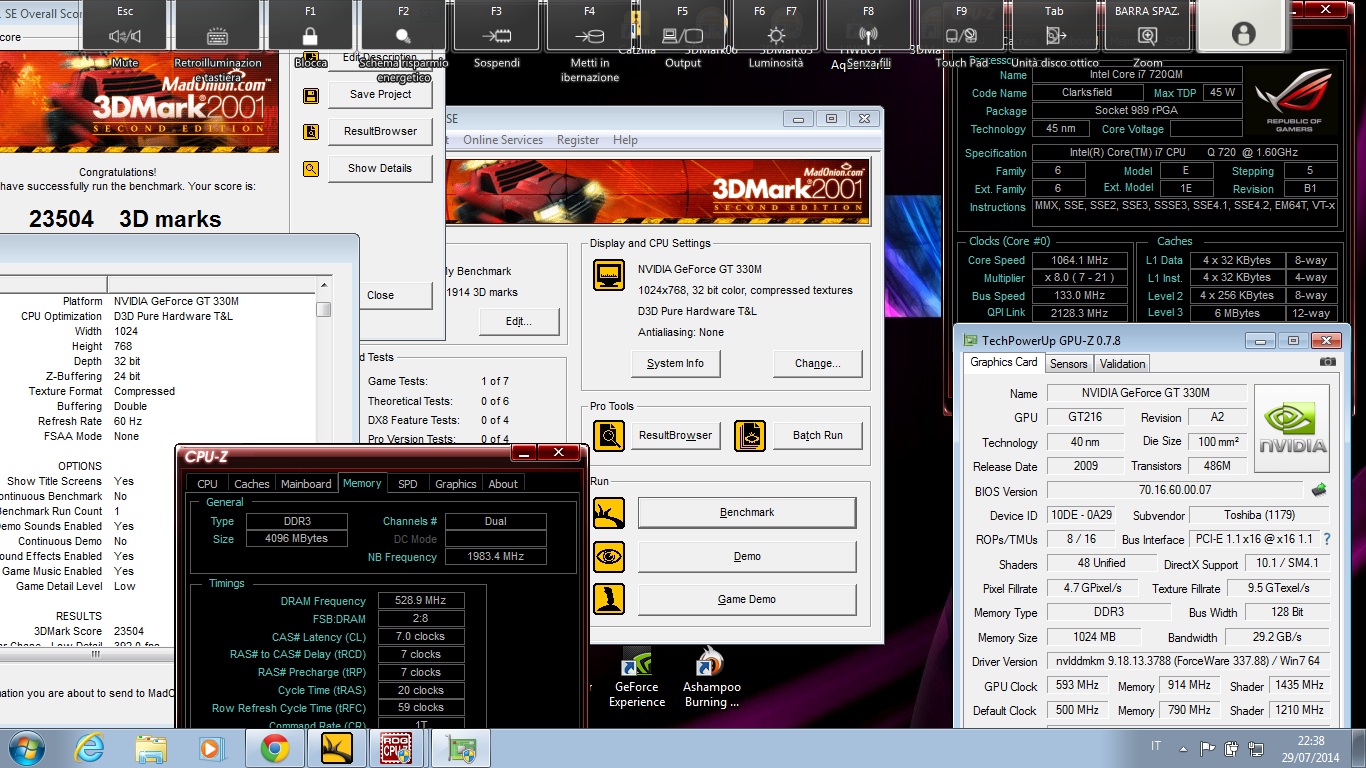
Task: Open the SPD tab in CPU-Z
Action: [x=408, y=483]
